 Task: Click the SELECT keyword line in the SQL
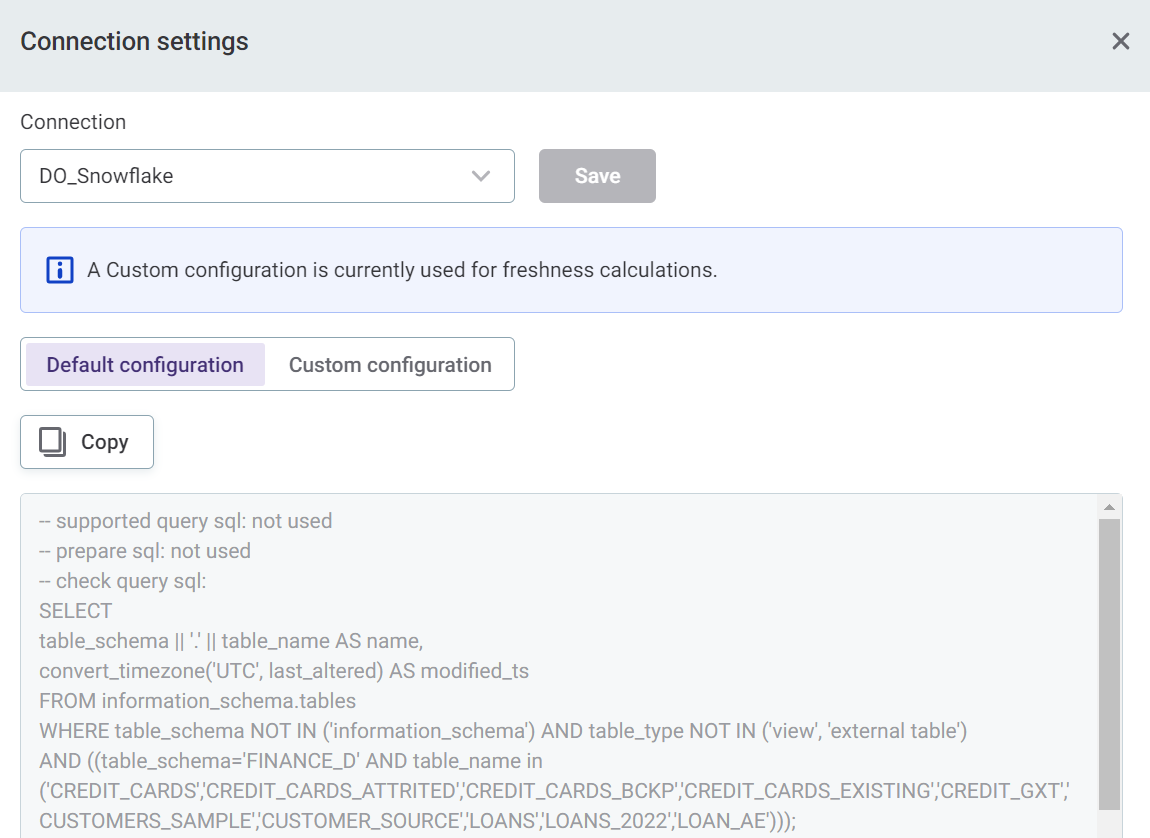tap(76, 611)
